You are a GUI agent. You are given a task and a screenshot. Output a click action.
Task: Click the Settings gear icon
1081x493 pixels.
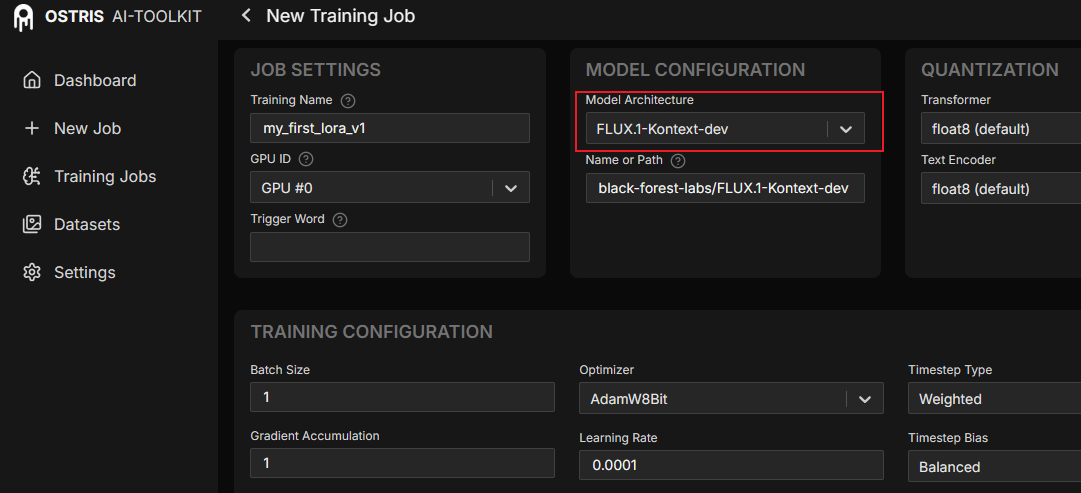pyautogui.click(x=32, y=272)
